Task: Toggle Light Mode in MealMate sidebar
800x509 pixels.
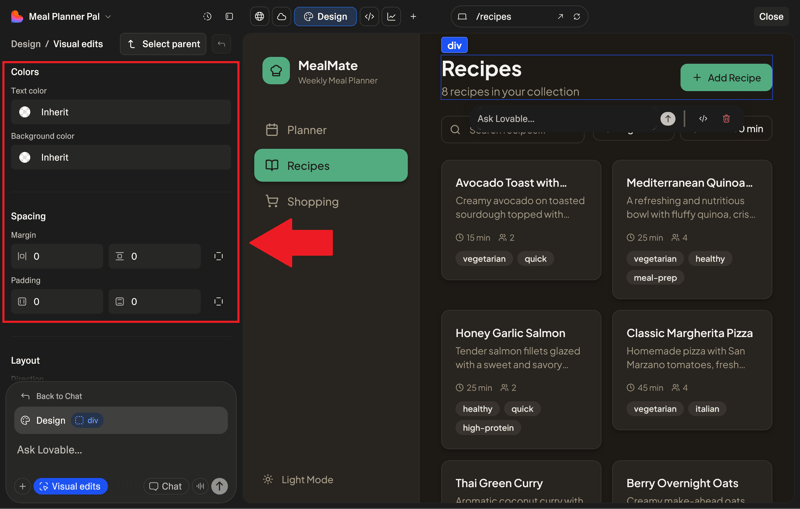Action: point(298,480)
